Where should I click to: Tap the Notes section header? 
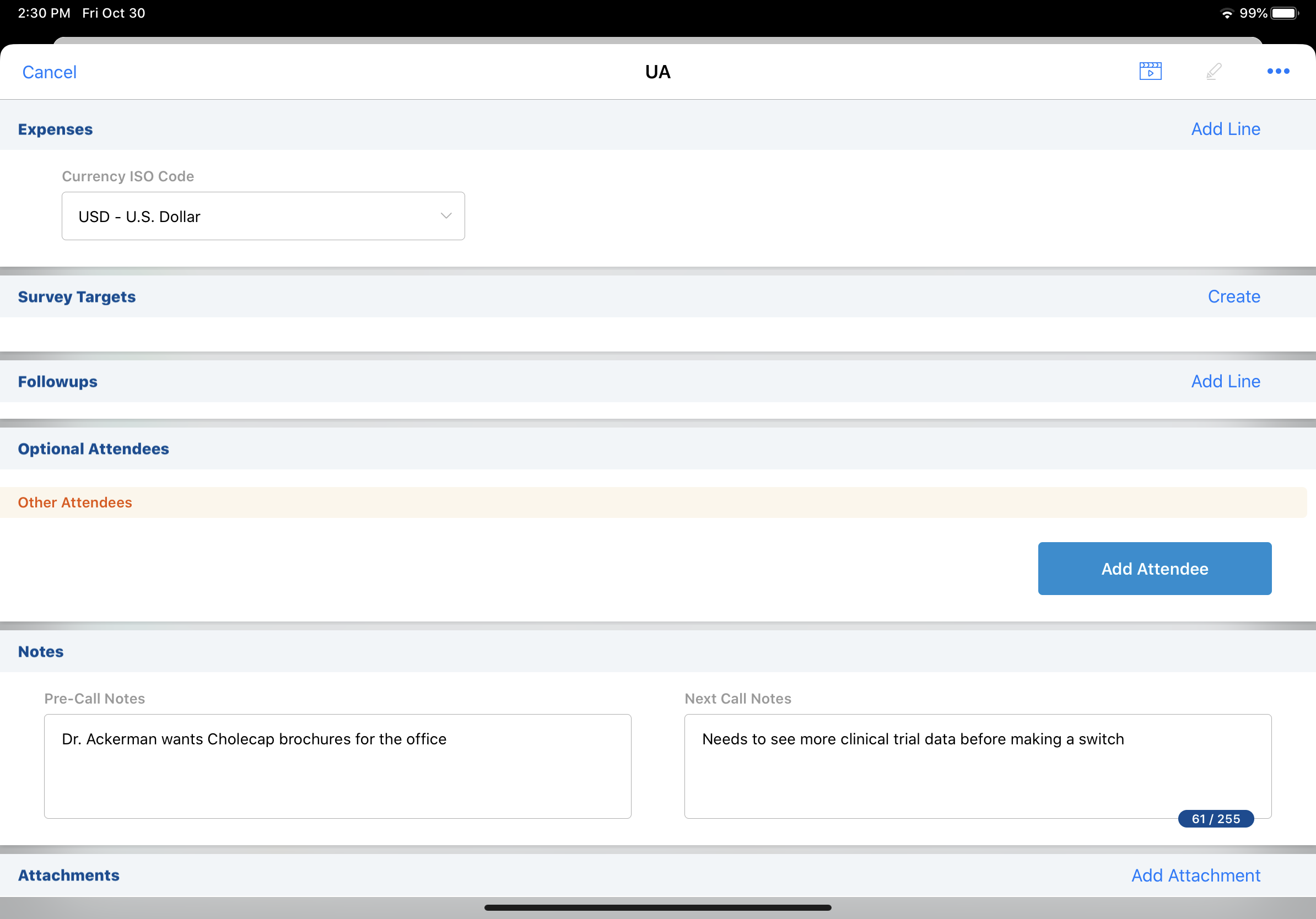(x=41, y=651)
